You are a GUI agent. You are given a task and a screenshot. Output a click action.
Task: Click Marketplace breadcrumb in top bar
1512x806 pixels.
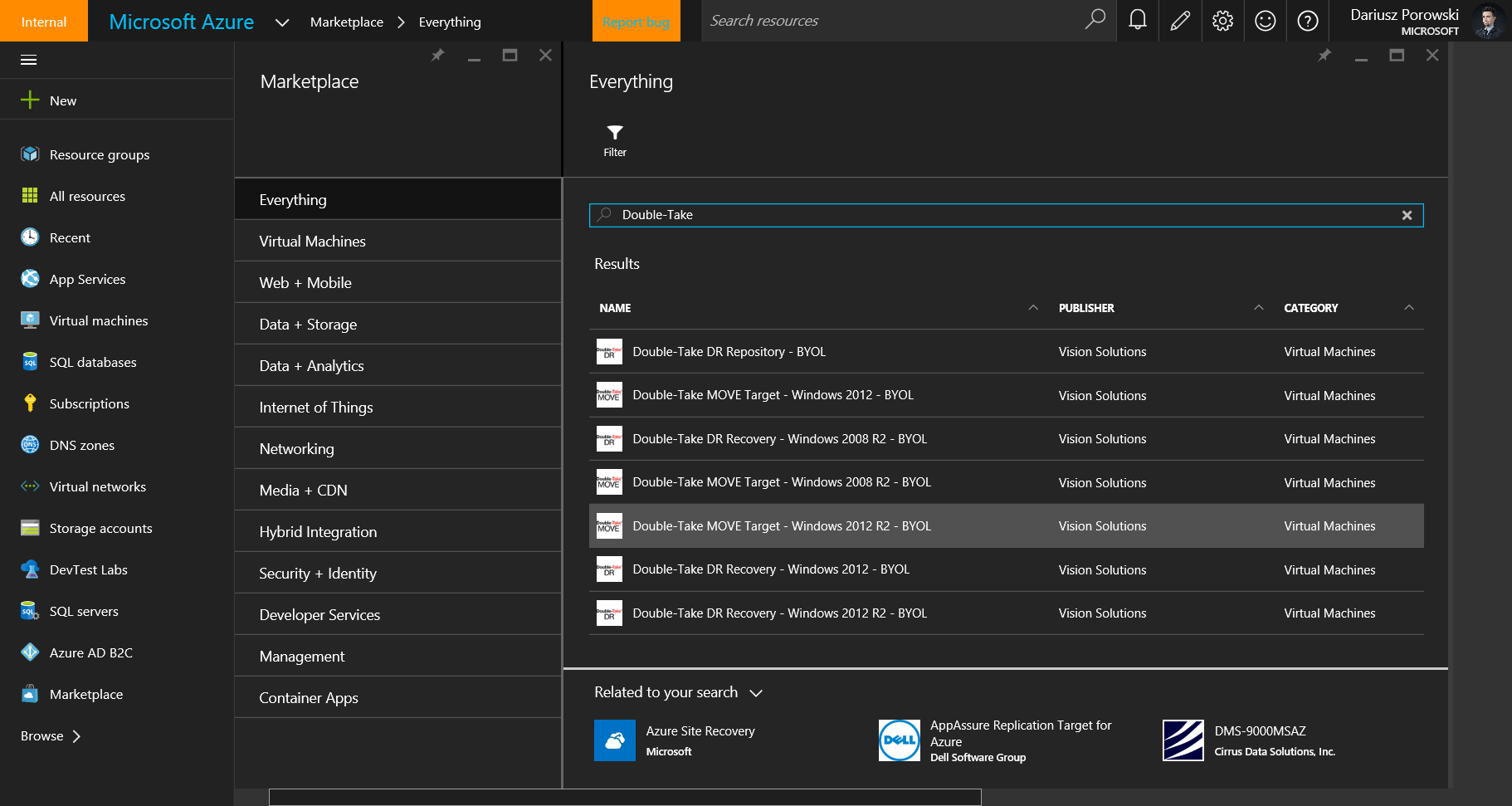pos(347,22)
